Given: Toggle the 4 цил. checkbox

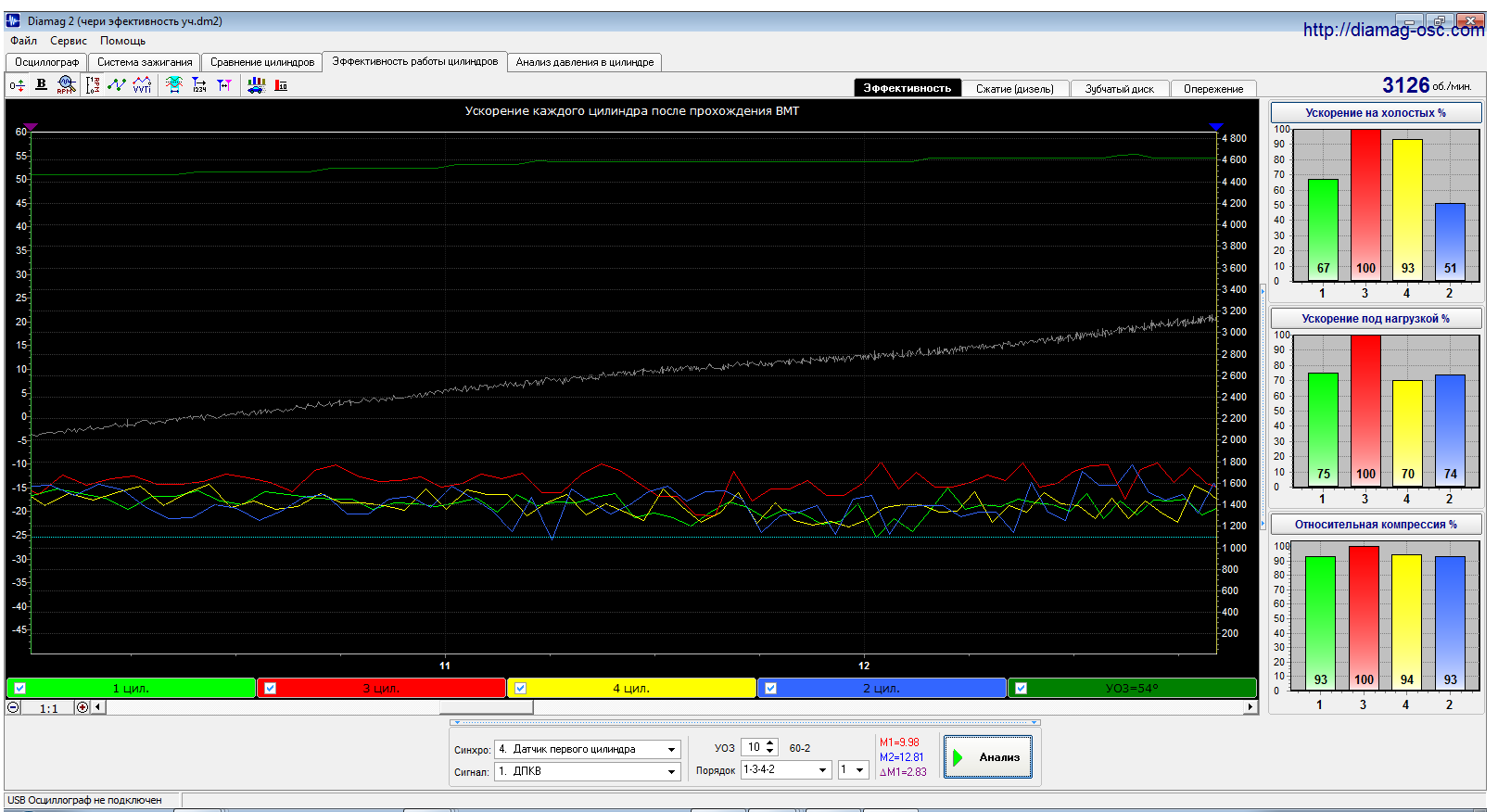Looking at the screenshot, I should tap(521, 688).
